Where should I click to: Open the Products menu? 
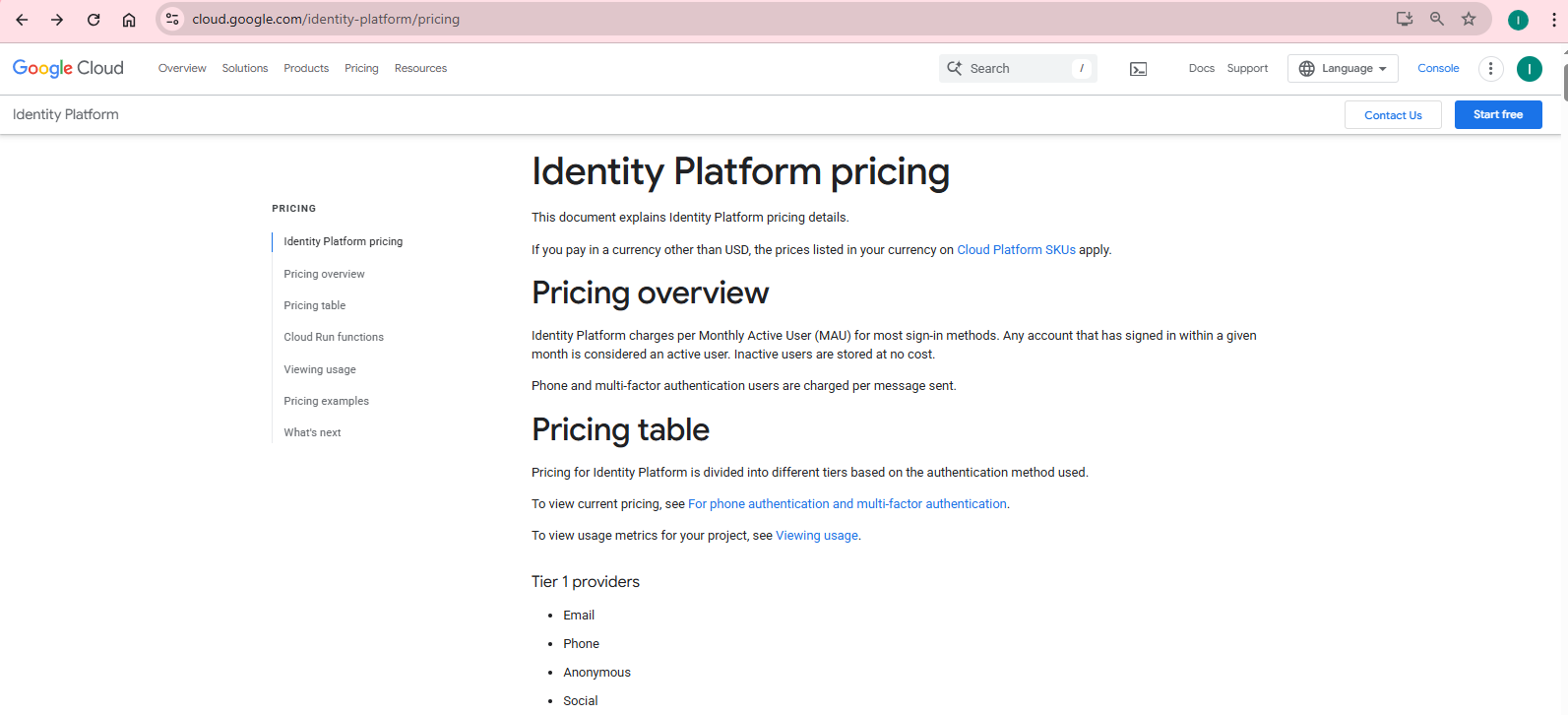pyautogui.click(x=306, y=68)
